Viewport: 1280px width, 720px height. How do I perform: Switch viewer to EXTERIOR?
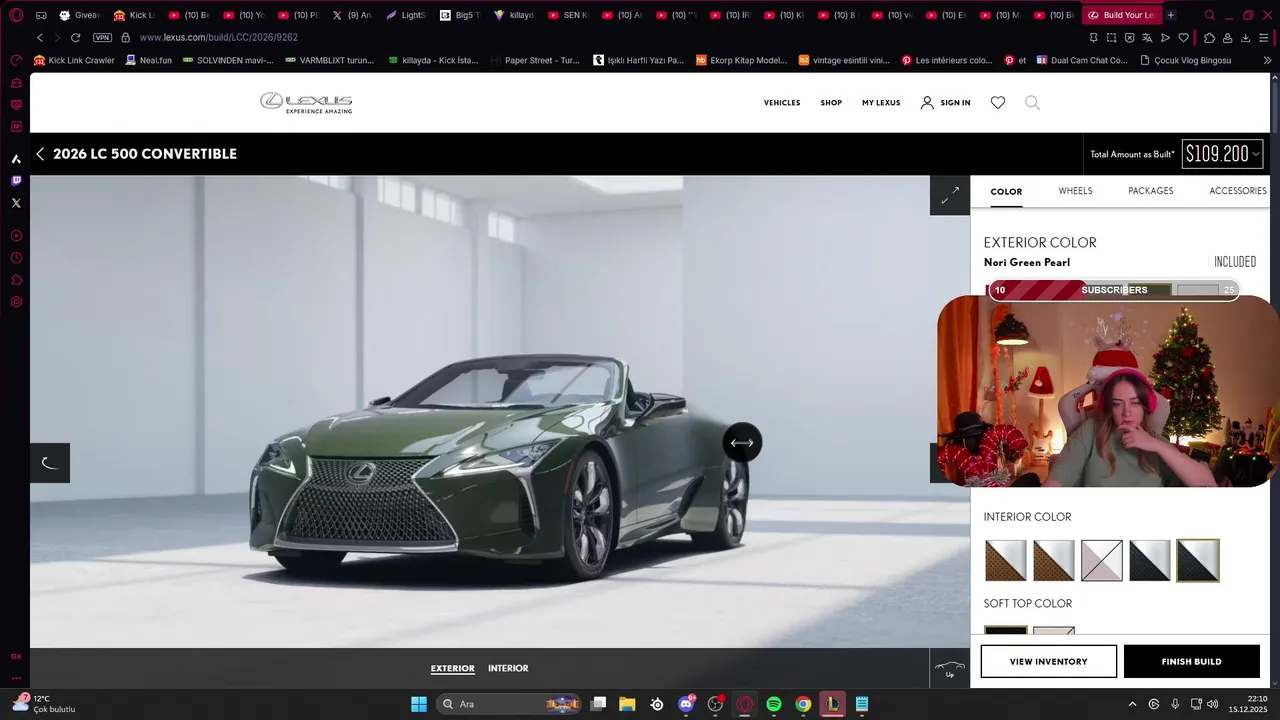(x=452, y=668)
